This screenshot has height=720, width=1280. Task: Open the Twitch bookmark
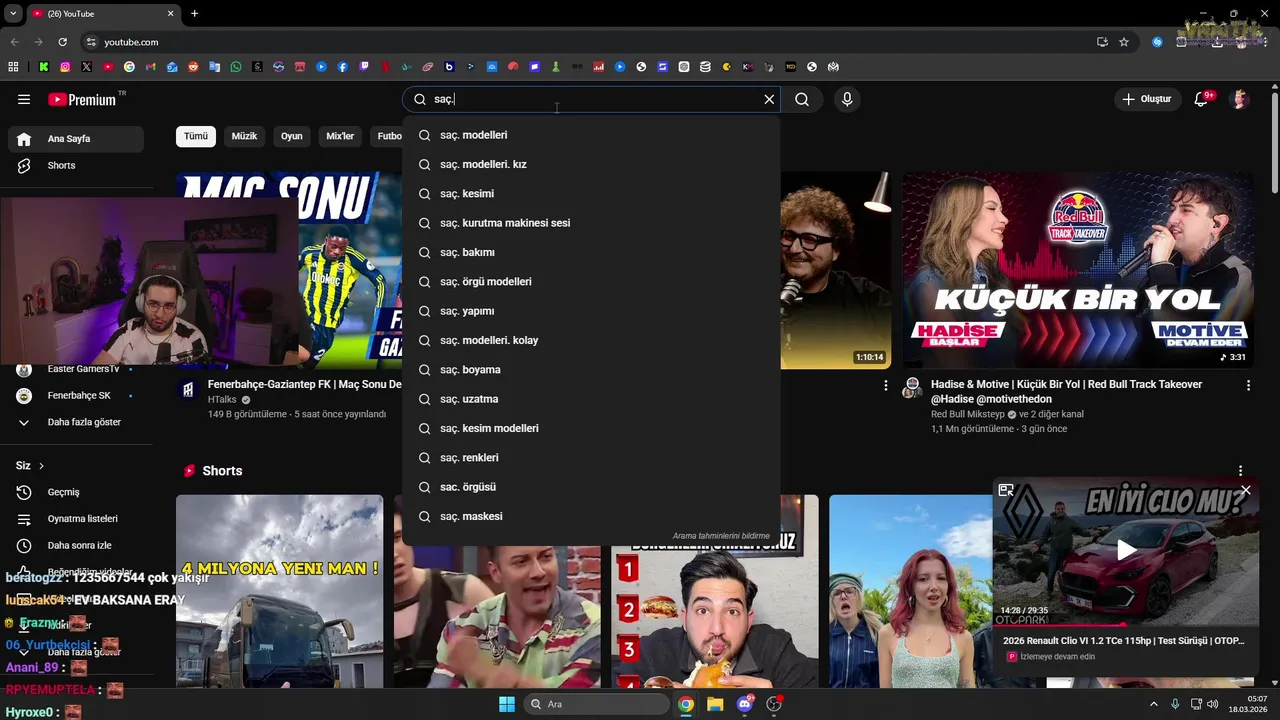point(364,67)
